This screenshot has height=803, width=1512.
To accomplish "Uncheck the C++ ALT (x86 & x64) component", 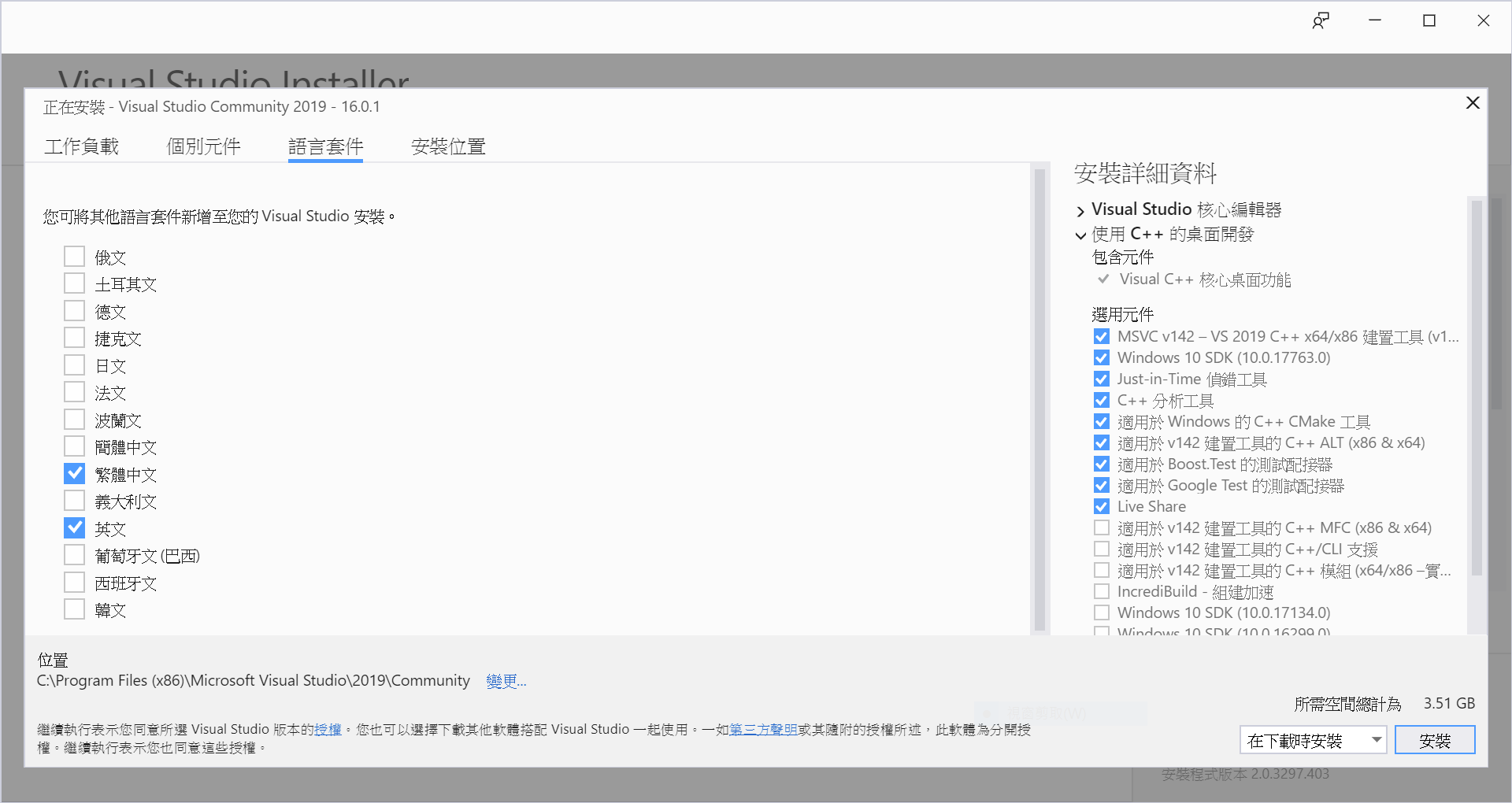I will (x=1102, y=443).
